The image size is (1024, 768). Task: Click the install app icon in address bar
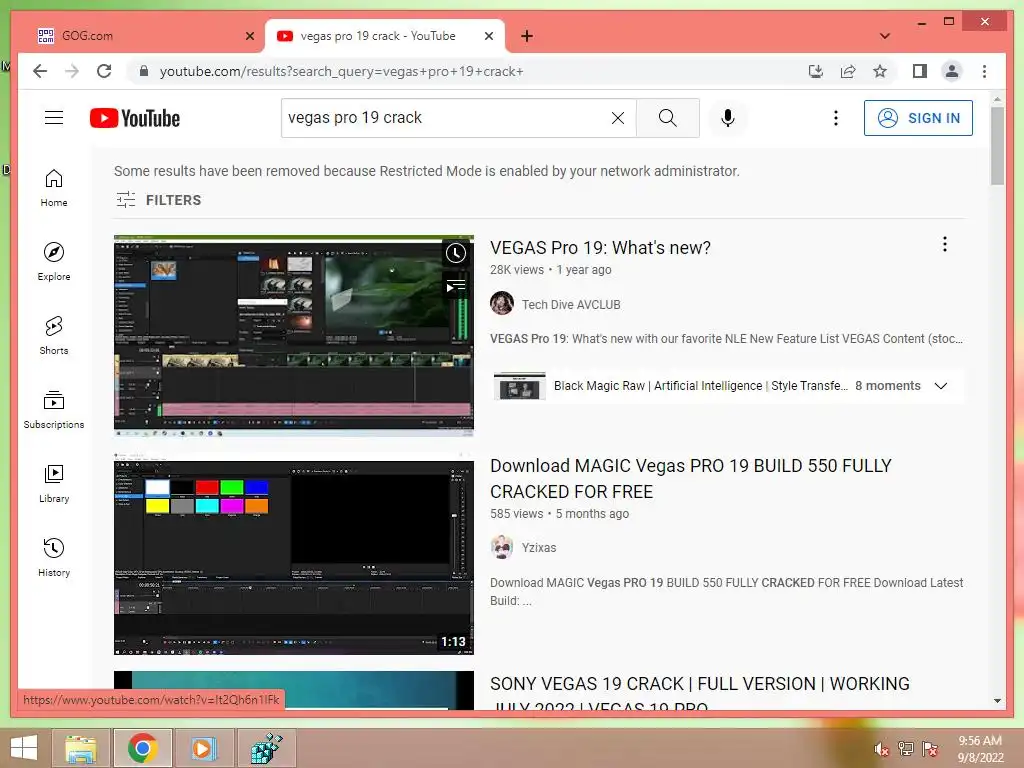coord(816,71)
